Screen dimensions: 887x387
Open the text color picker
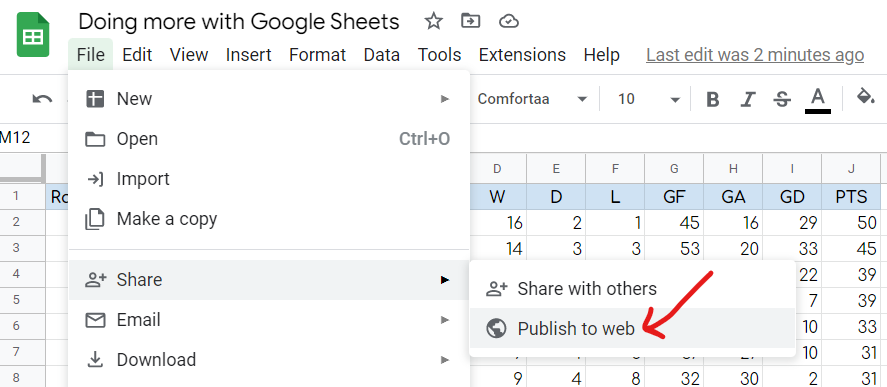pyautogui.click(x=817, y=101)
